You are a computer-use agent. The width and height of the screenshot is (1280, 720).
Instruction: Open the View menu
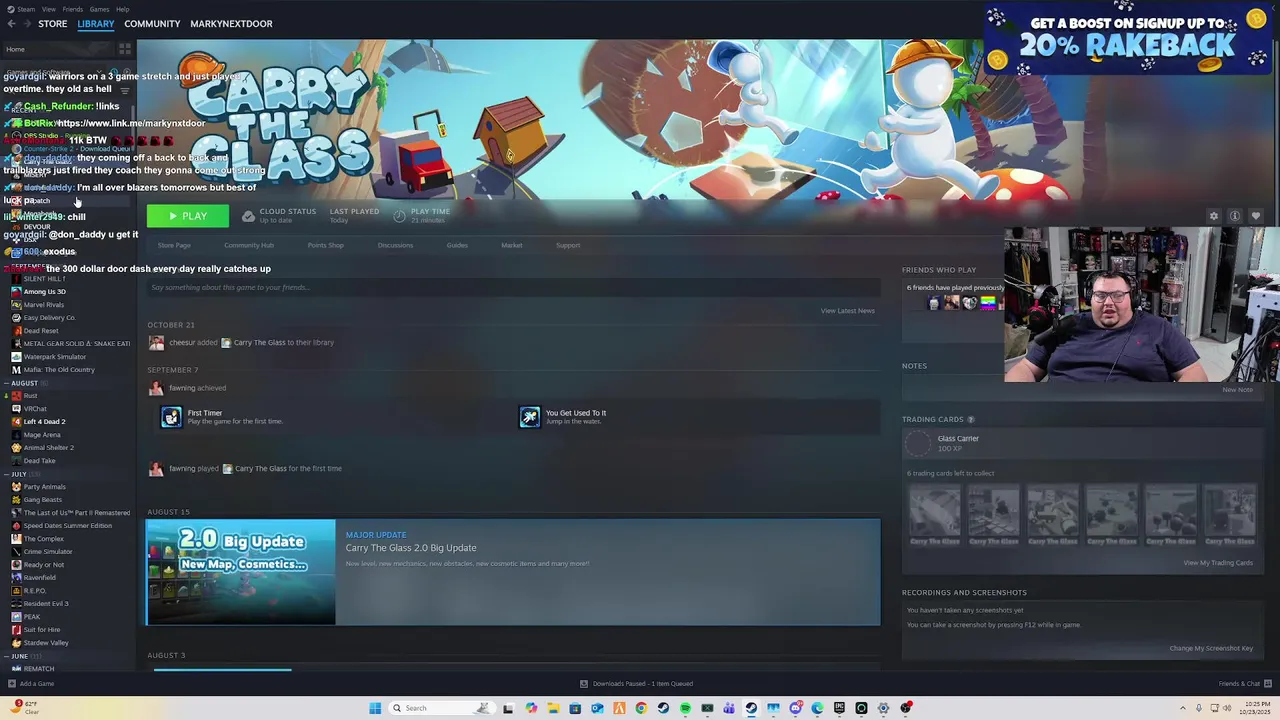[x=48, y=9]
